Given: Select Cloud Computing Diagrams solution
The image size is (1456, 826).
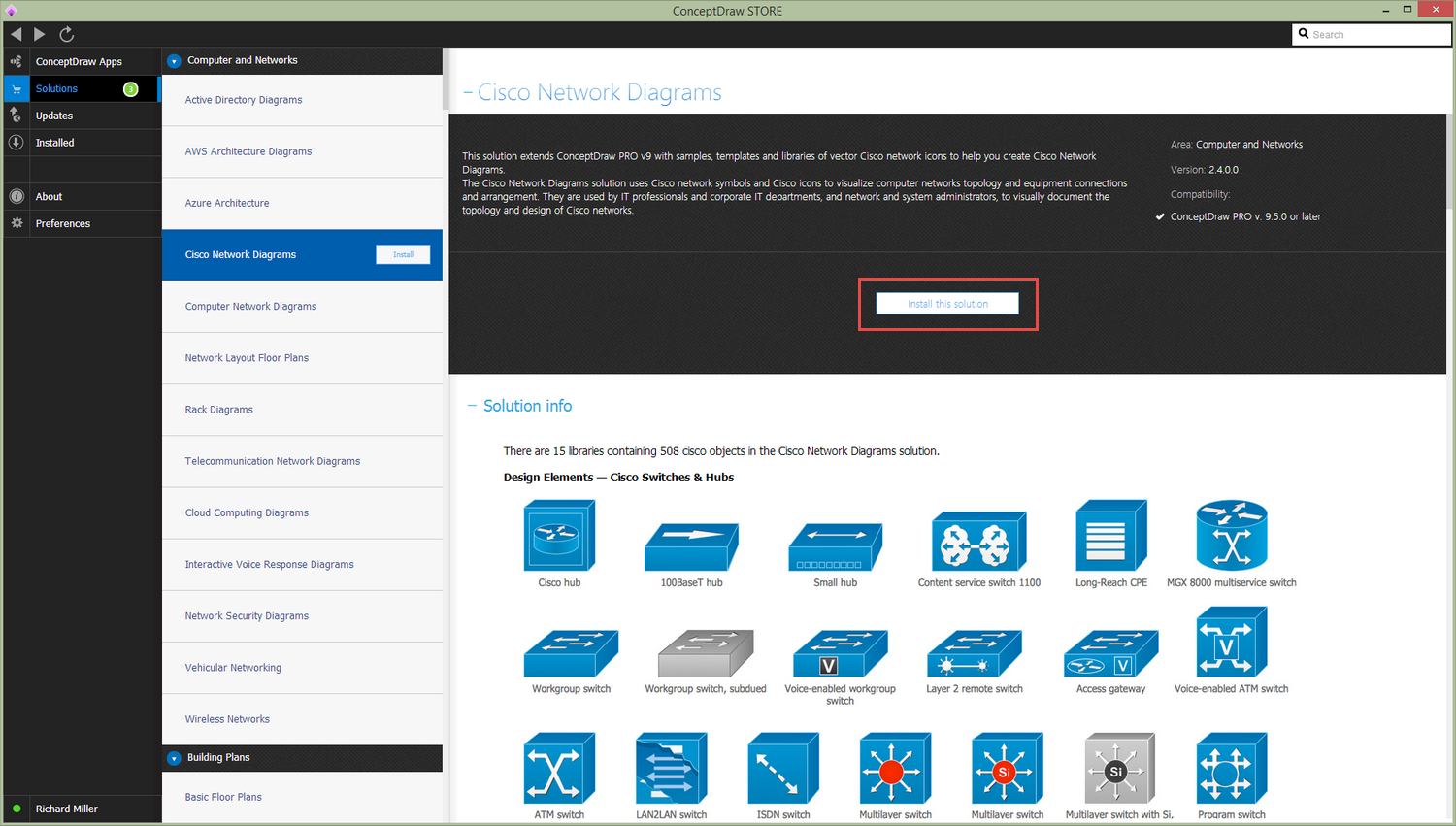Looking at the screenshot, I should click(x=302, y=512).
